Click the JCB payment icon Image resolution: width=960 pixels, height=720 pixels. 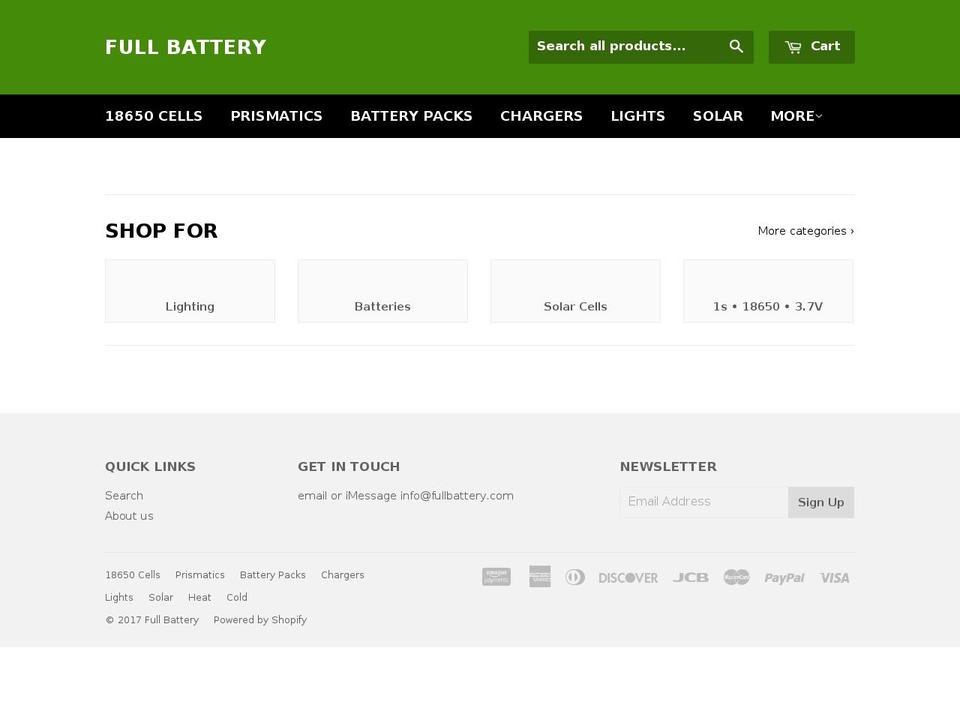tap(691, 577)
